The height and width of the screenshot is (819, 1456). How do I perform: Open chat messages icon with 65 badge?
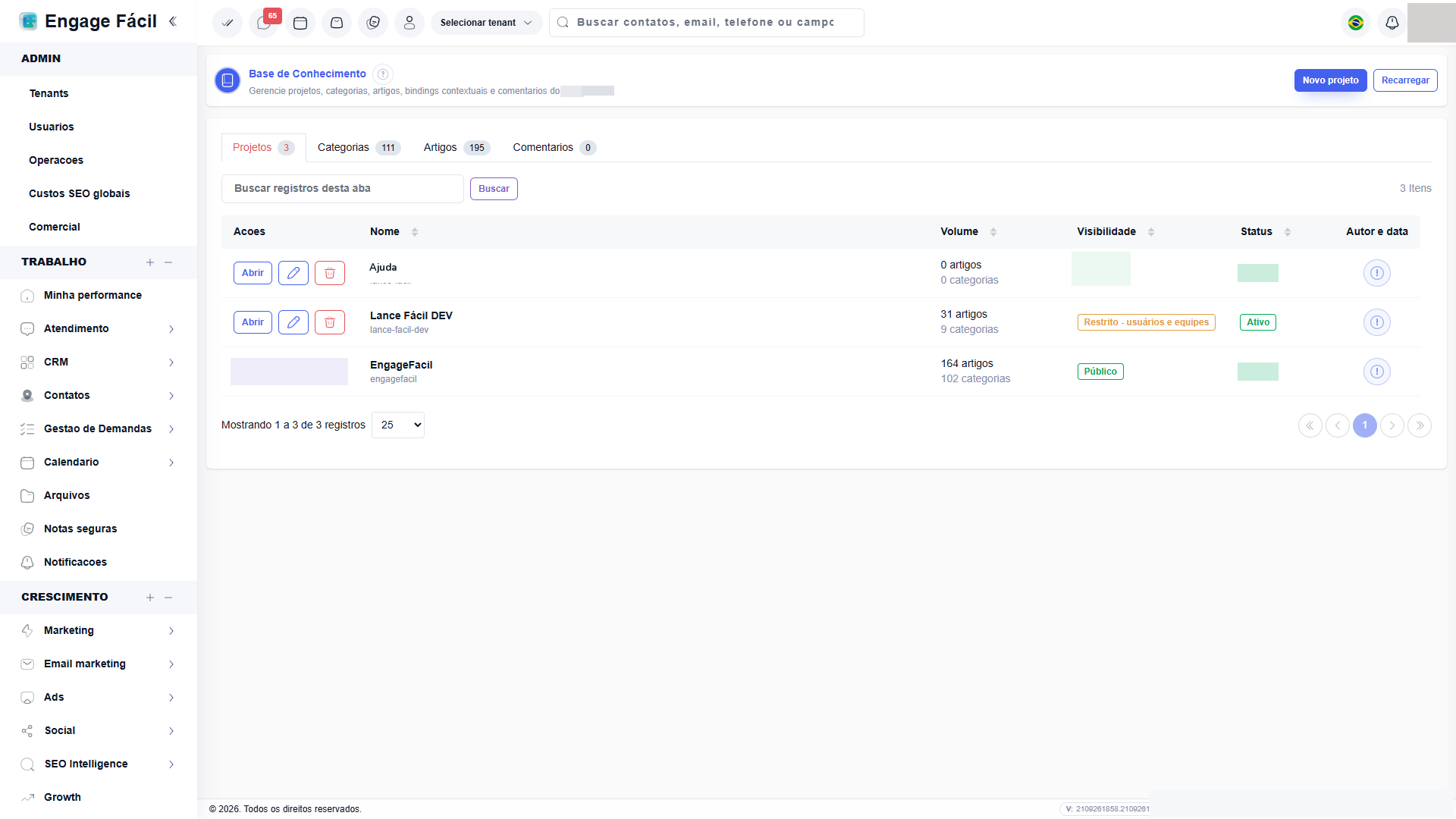click(x=264, y=23)
